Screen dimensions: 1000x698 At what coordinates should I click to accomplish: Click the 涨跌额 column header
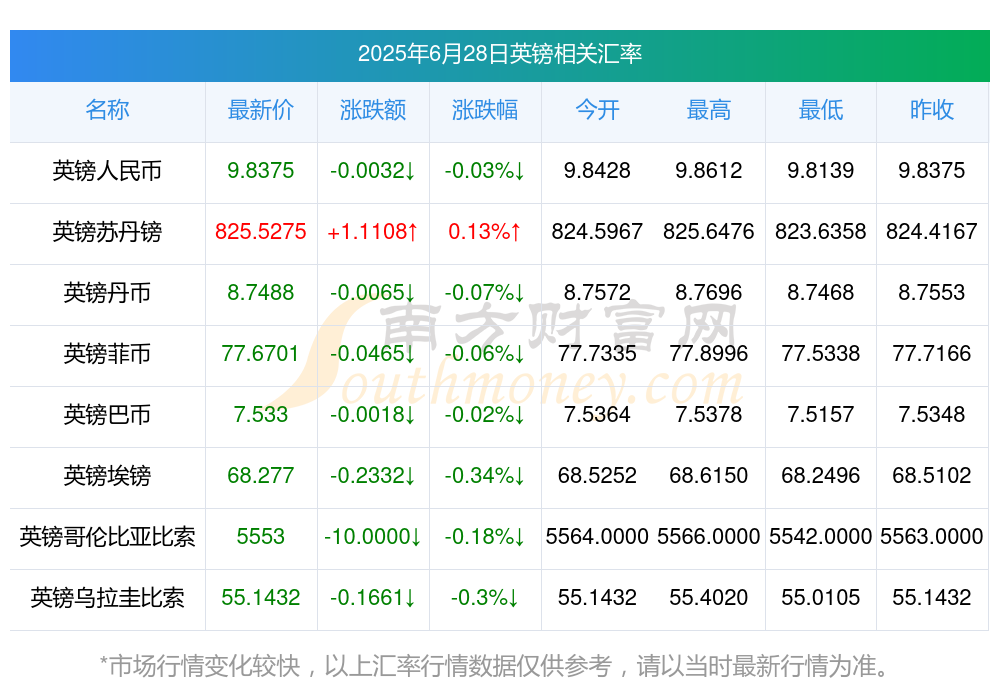point(372,111)
